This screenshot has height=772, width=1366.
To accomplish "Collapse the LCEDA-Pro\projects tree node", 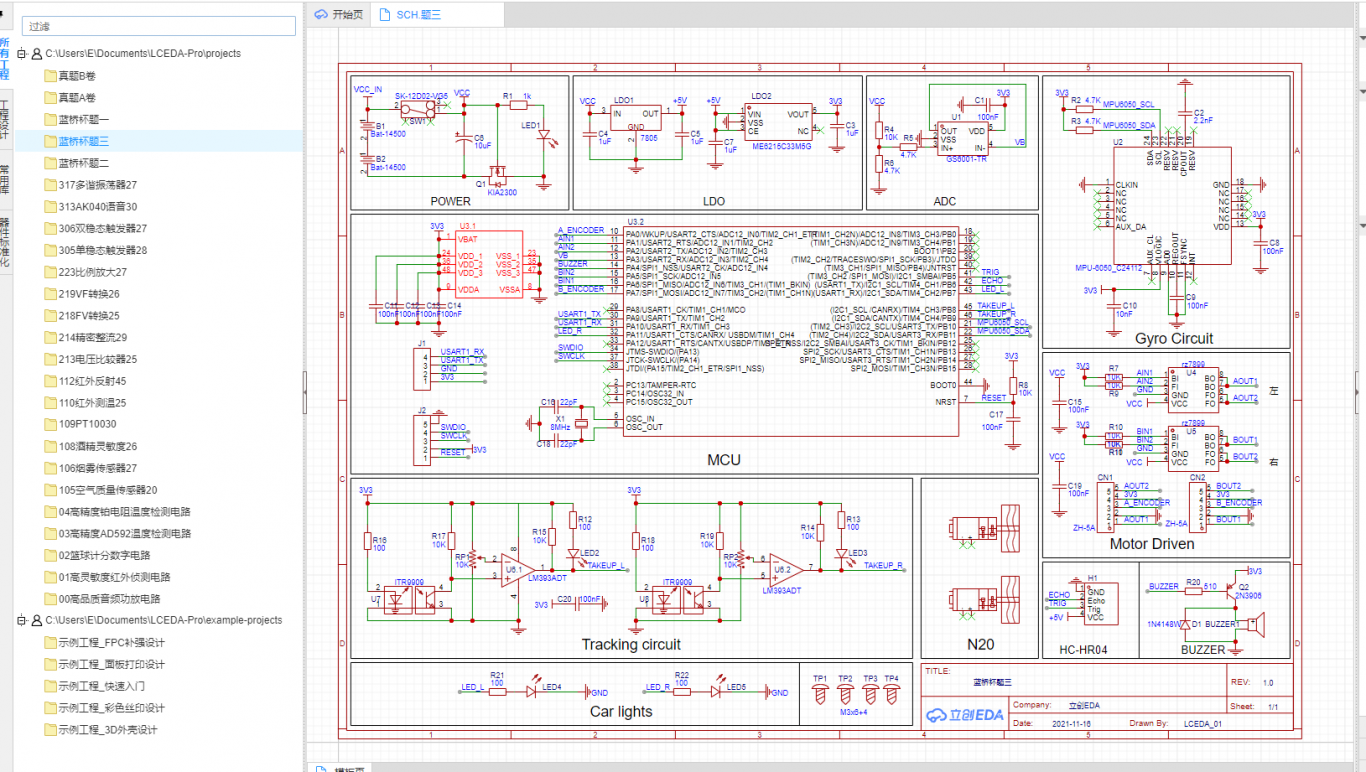I will (21, 54).
